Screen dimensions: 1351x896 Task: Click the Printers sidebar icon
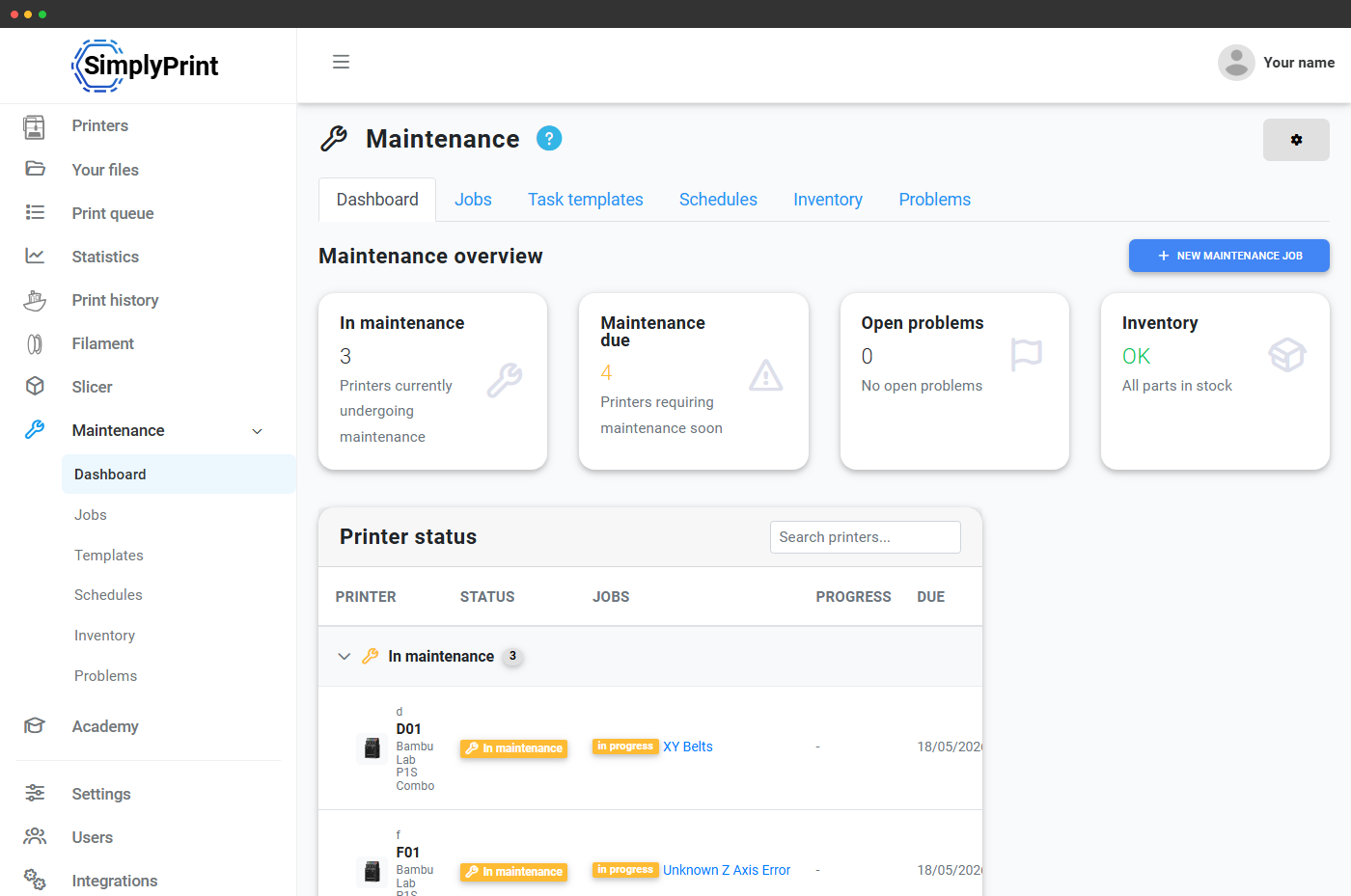35,126
